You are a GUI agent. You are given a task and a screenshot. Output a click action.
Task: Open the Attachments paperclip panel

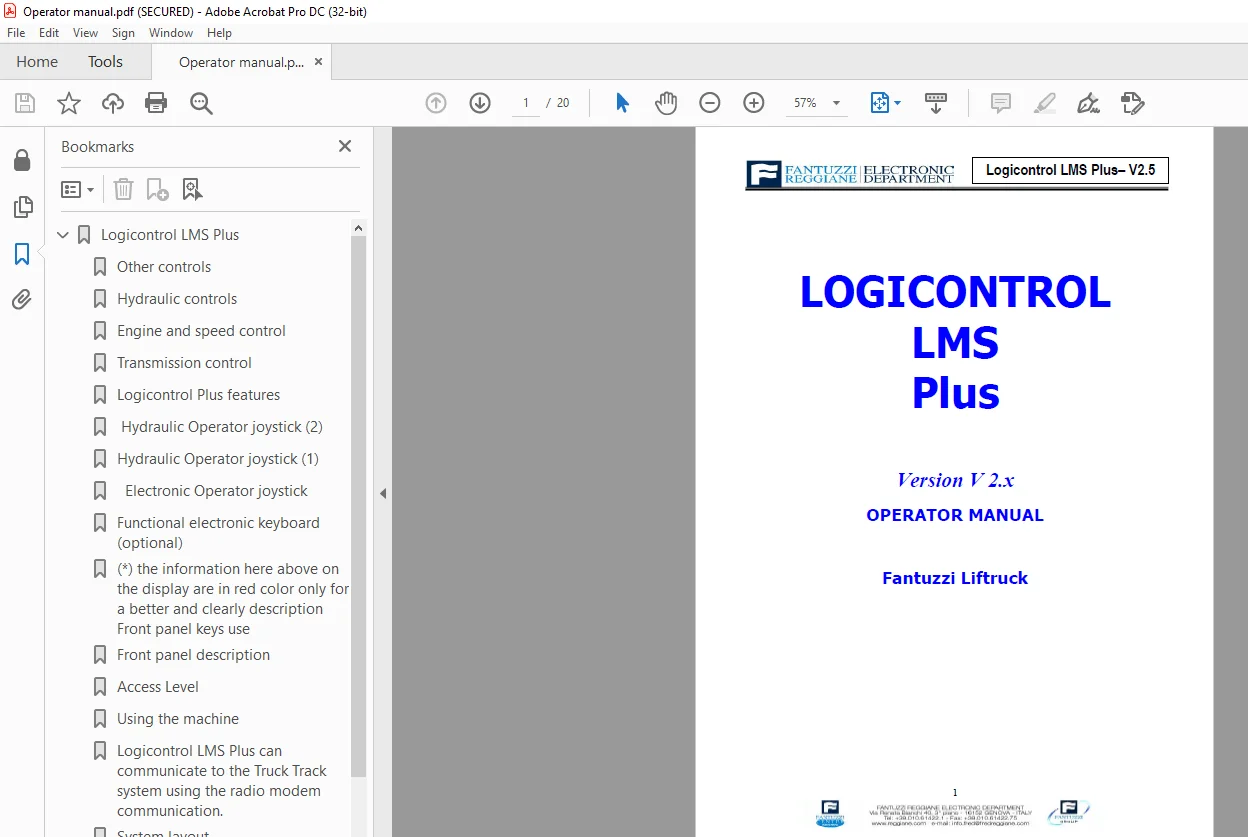point(22,299)
